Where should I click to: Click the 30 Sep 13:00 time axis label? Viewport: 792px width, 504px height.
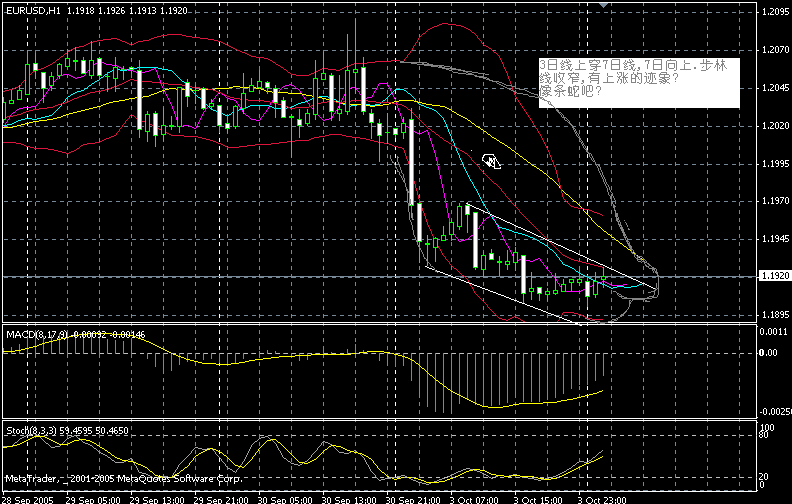[350, 499]
